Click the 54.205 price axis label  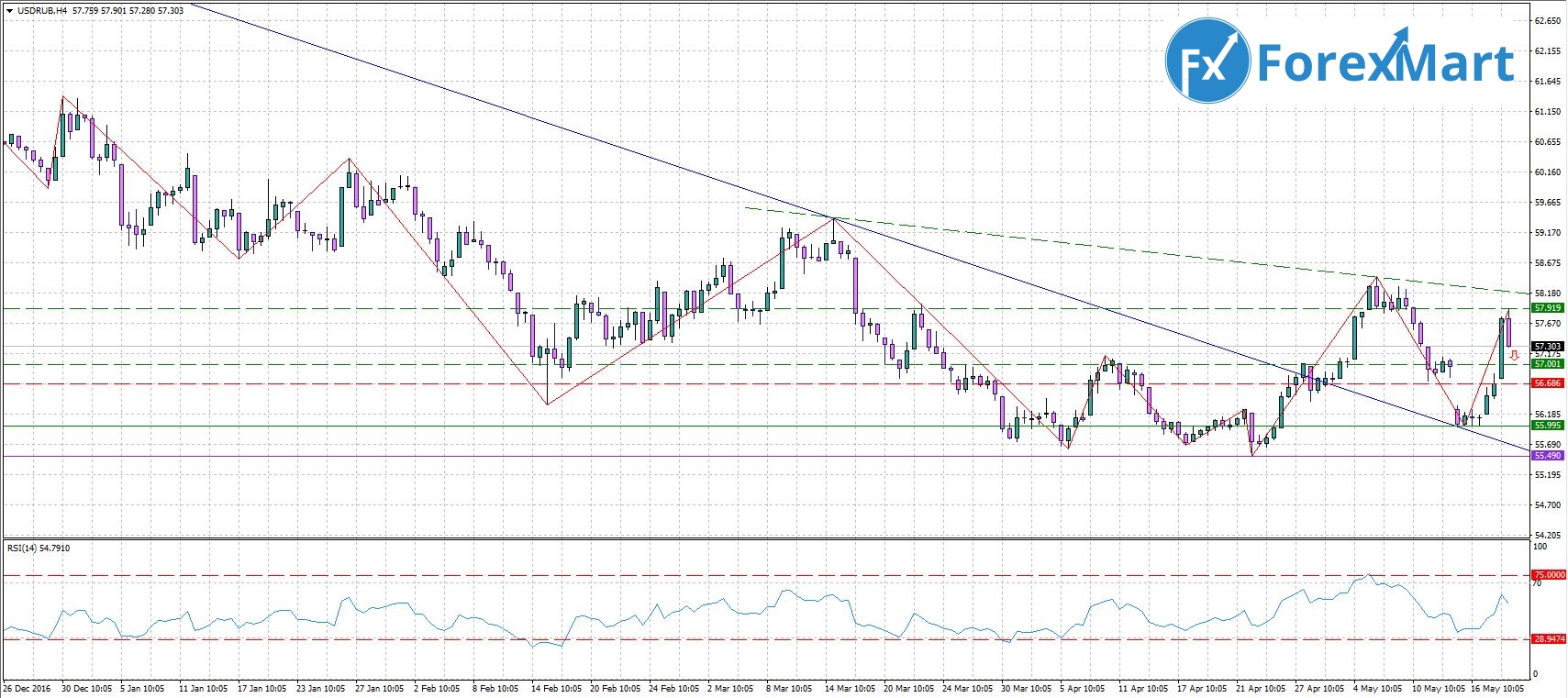[1548, 536]
